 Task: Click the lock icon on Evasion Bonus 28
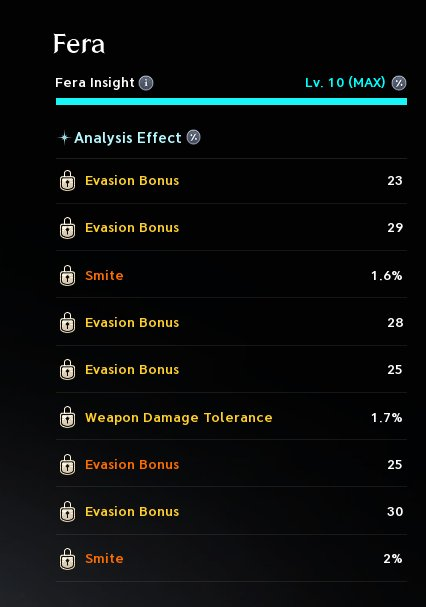click(67, 322)
